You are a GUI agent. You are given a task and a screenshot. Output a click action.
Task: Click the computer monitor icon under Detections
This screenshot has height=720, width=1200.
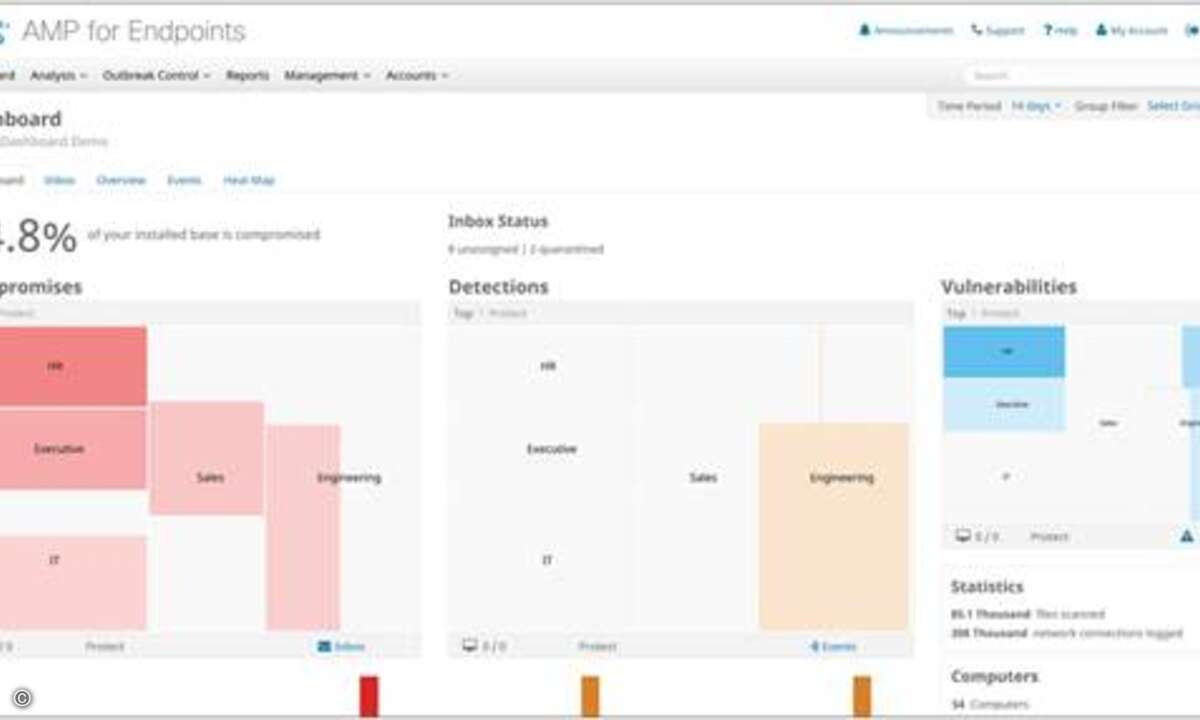[x=469, y=646]
